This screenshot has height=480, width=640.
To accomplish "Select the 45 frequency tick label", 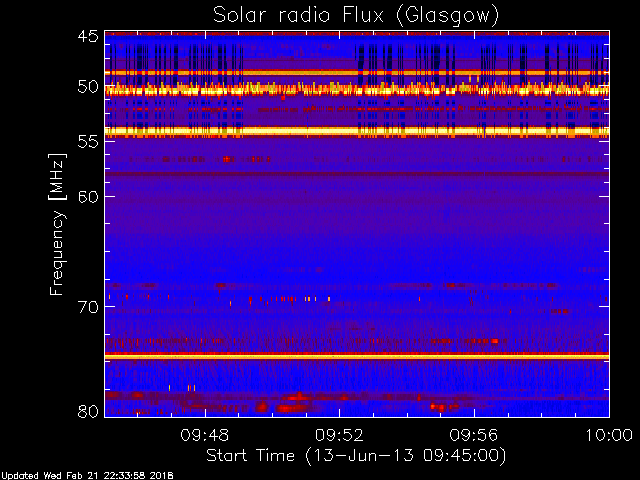I will 88,36.
